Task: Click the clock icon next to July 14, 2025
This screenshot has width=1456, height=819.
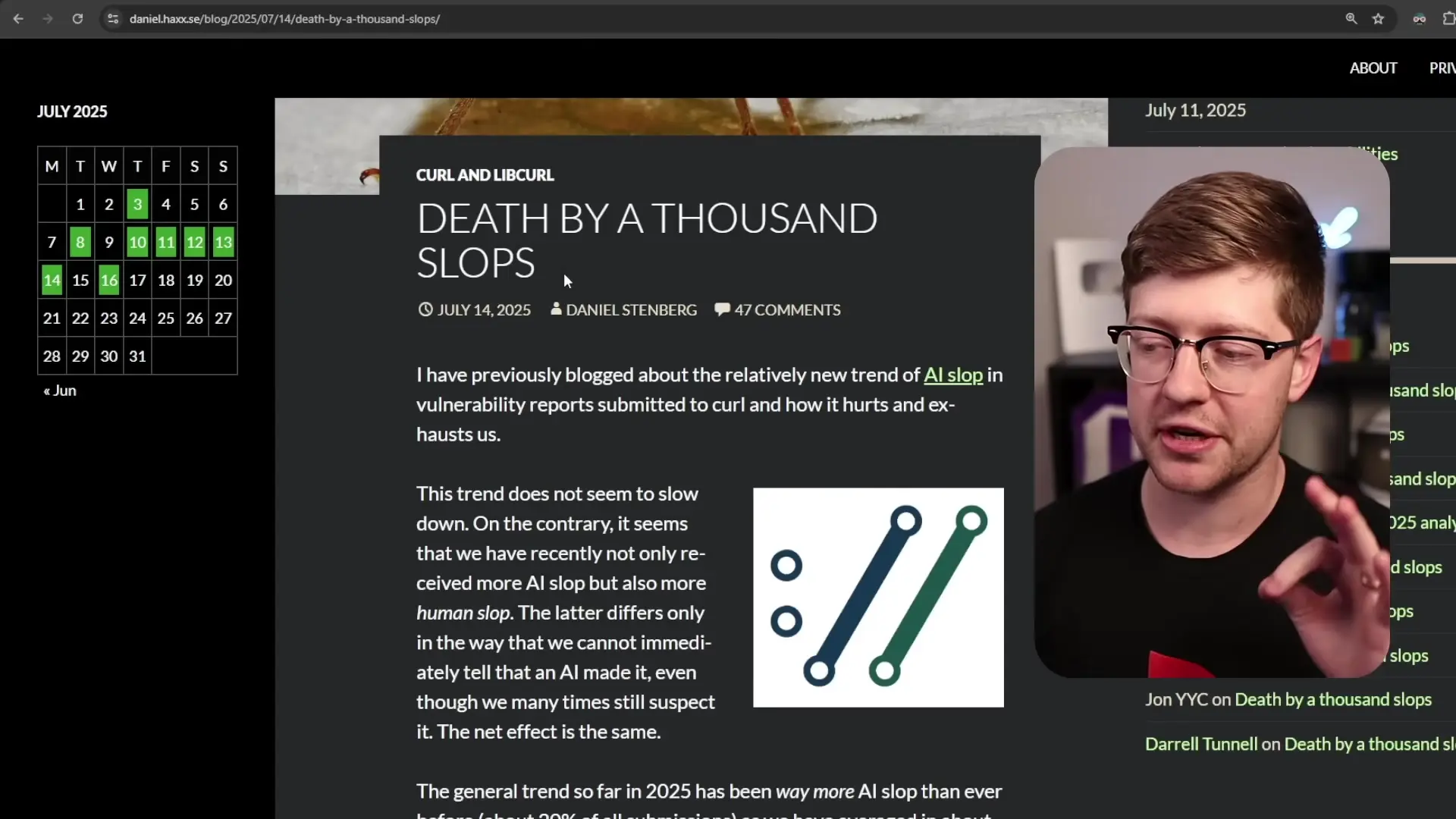Action: (425, 309)
